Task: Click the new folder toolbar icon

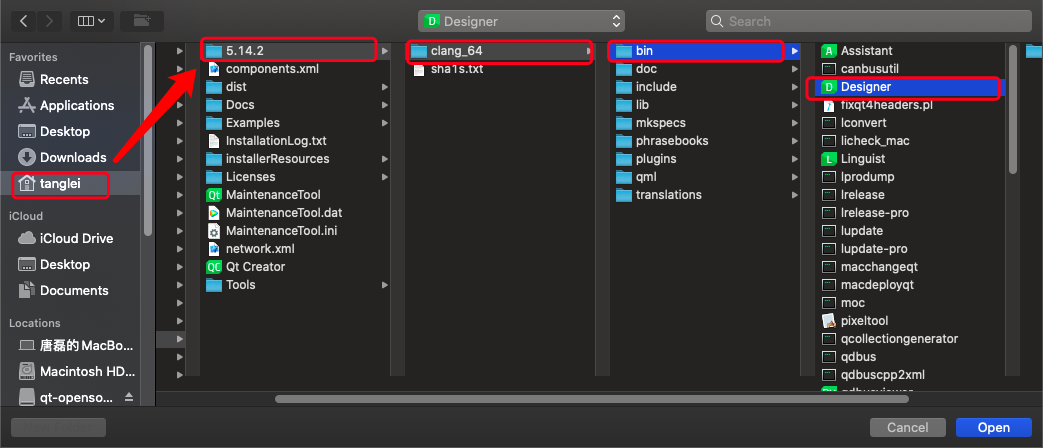Action: [142, 21]
